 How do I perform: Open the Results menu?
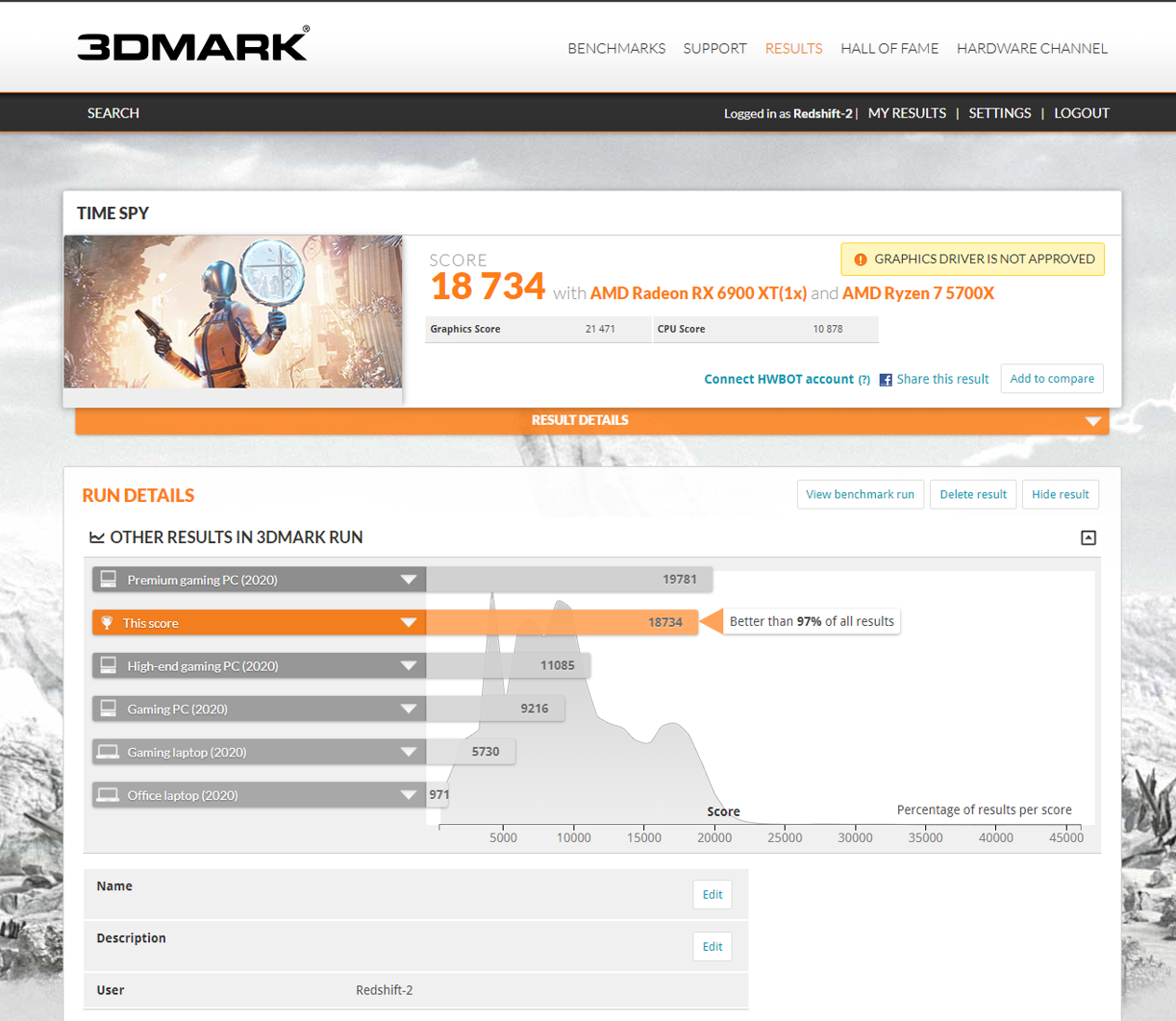pos(793,48)
